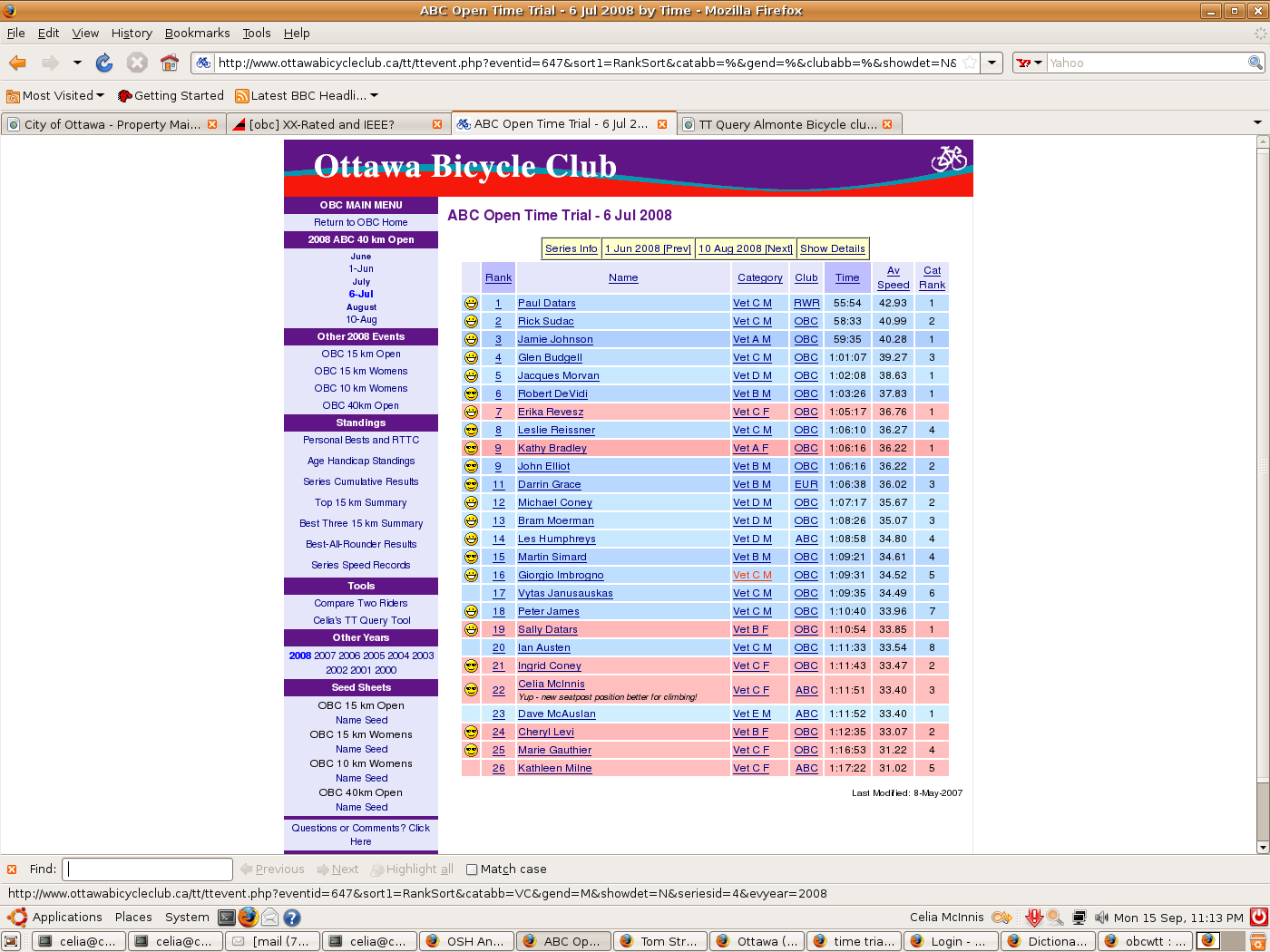
Task: Toggle Highlight all in Find bar
Action: point(412,869)
